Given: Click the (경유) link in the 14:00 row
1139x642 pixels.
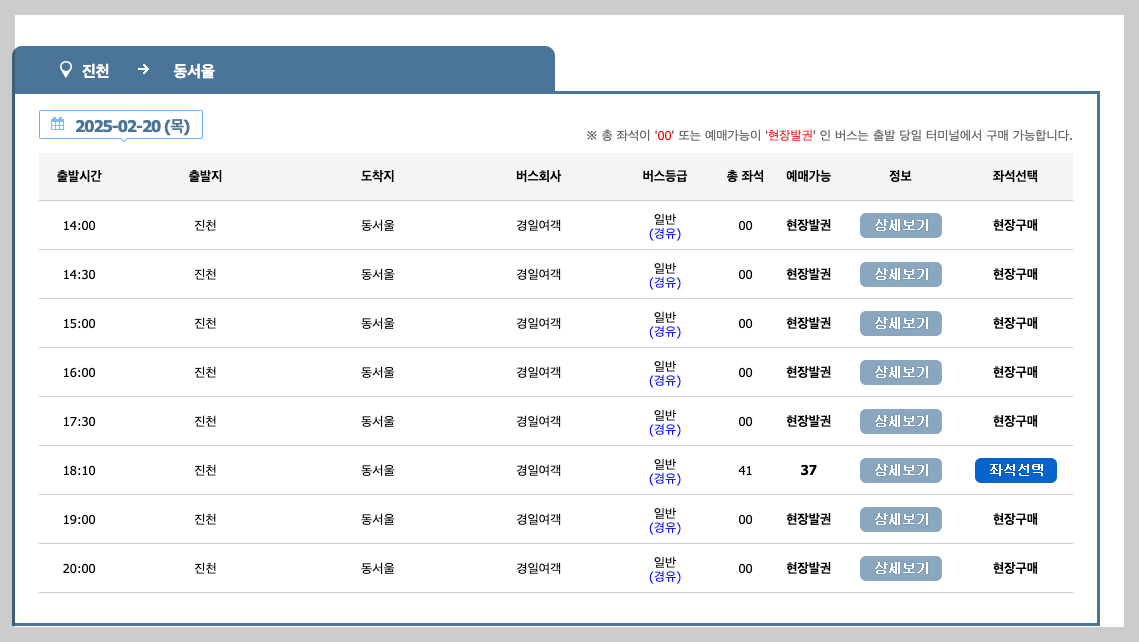Looking at the screenshot, I should tap(667, 233).
